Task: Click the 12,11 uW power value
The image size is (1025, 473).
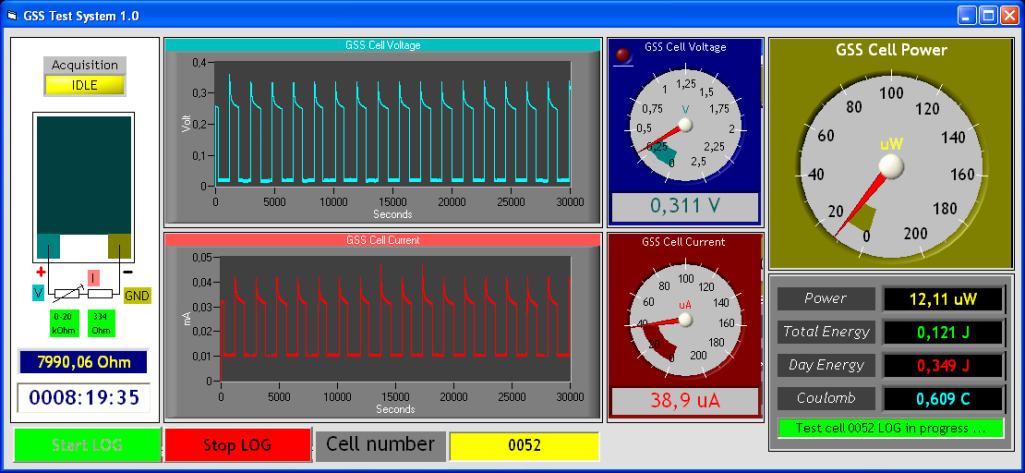Action: tap(943, 299)
